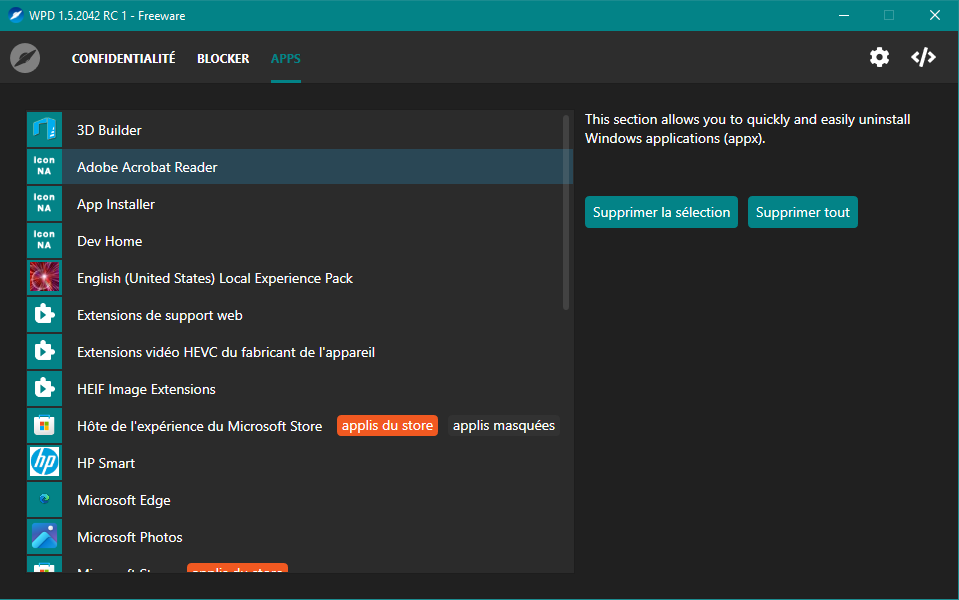Click the HEIF Image Extensions icon
This screenshot has height=600, width=959.
pos(44,389)
